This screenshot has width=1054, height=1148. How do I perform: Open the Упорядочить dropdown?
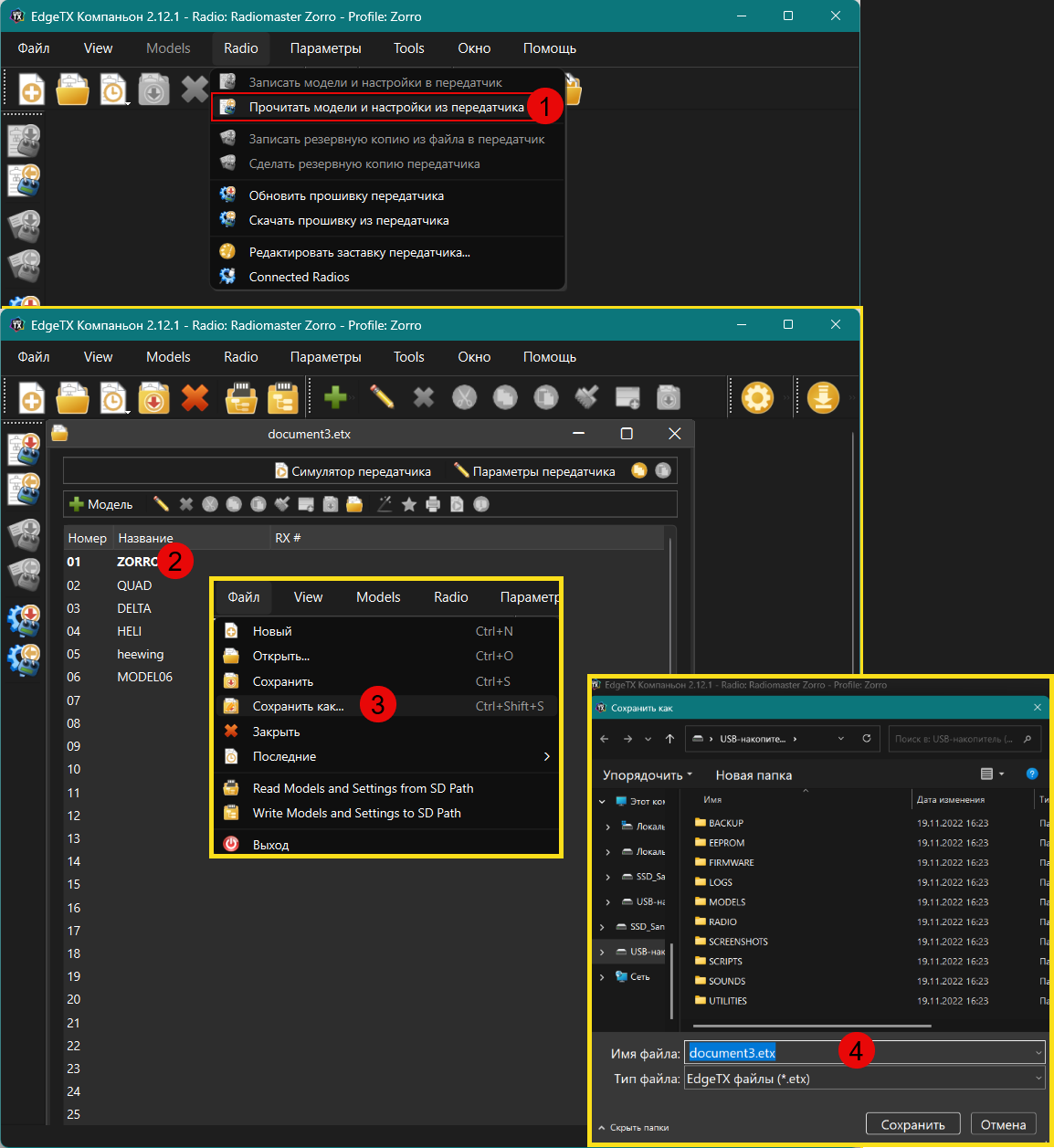648,774
